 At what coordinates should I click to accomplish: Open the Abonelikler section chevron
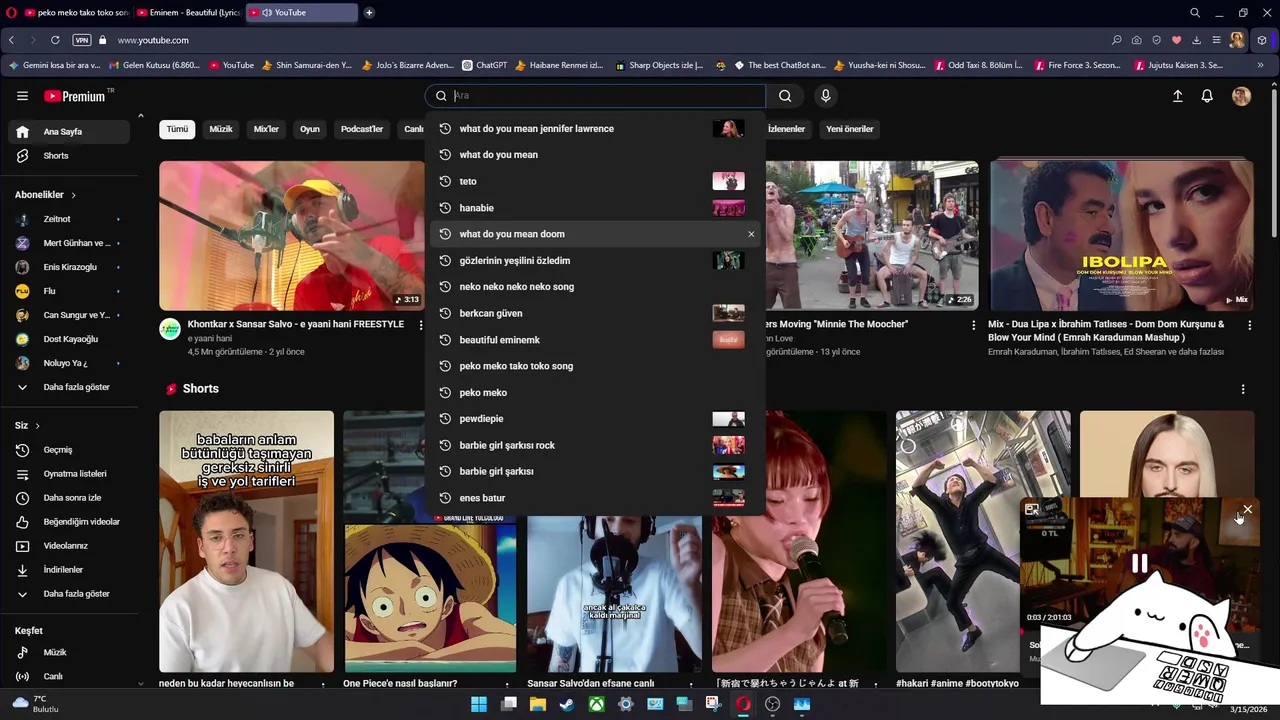coord(73,195)
